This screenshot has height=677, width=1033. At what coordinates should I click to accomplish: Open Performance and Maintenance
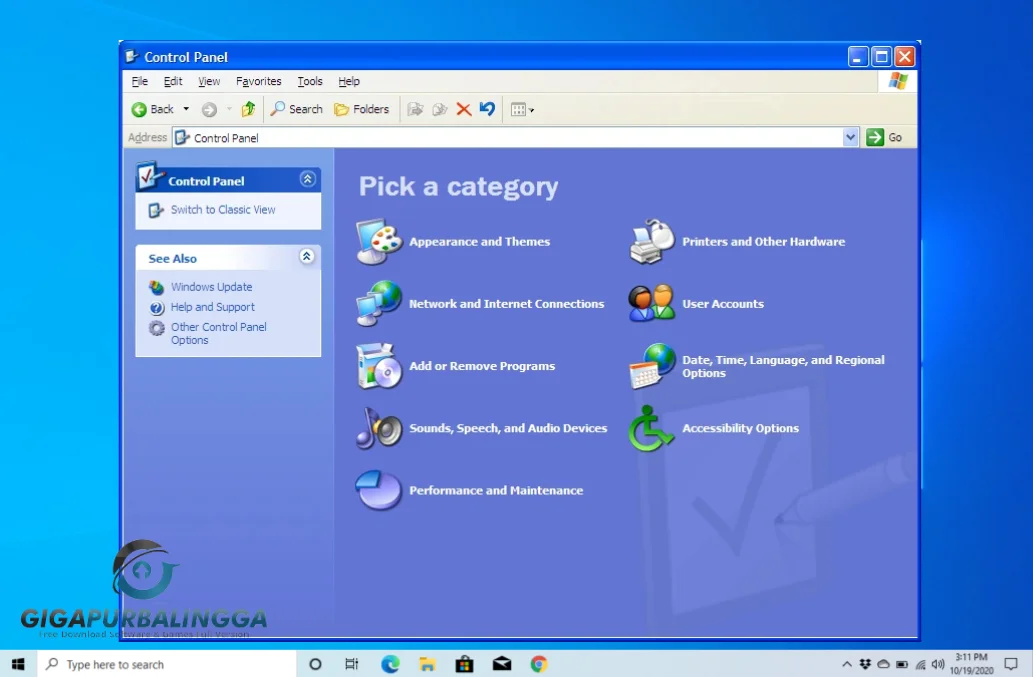click(x=495, y=490)
